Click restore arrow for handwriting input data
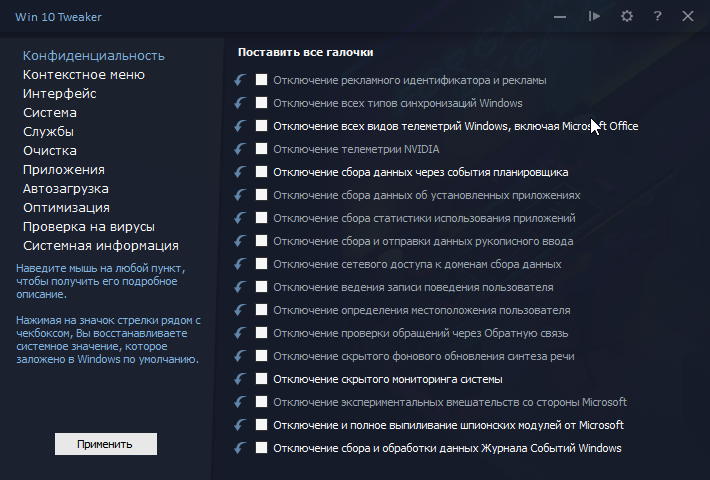 pos(240,241)
